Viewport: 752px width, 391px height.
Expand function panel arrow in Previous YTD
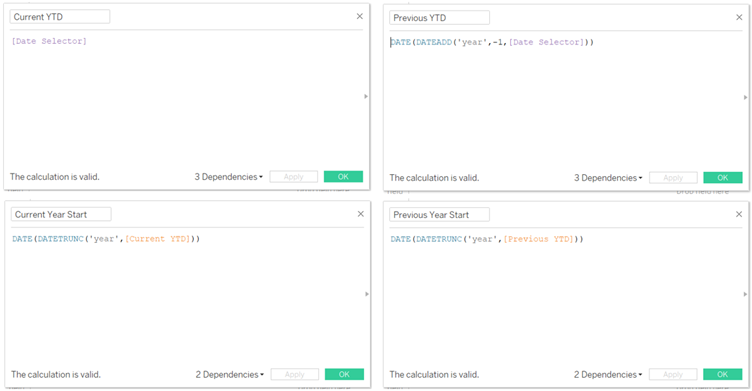745,97
